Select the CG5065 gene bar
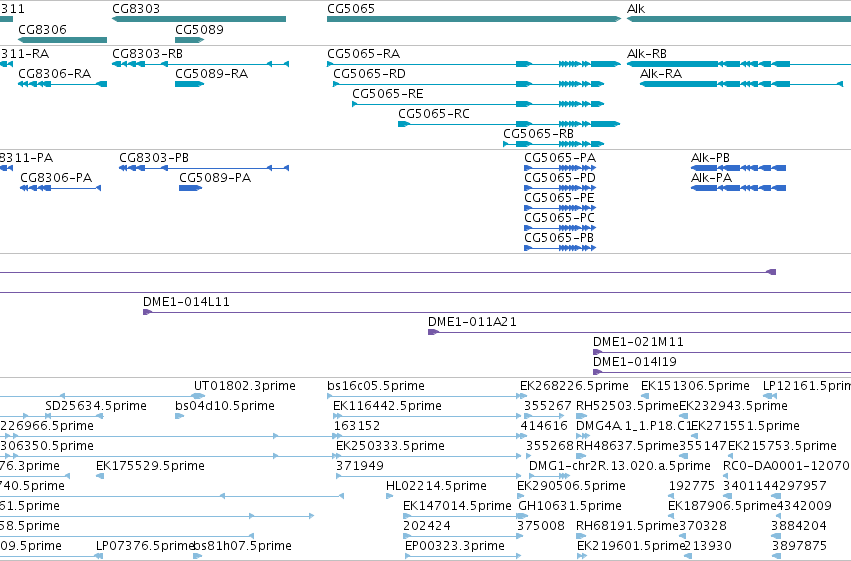Image resolution: width=851 pixels, height=561 pixels. tap(474, 19)
